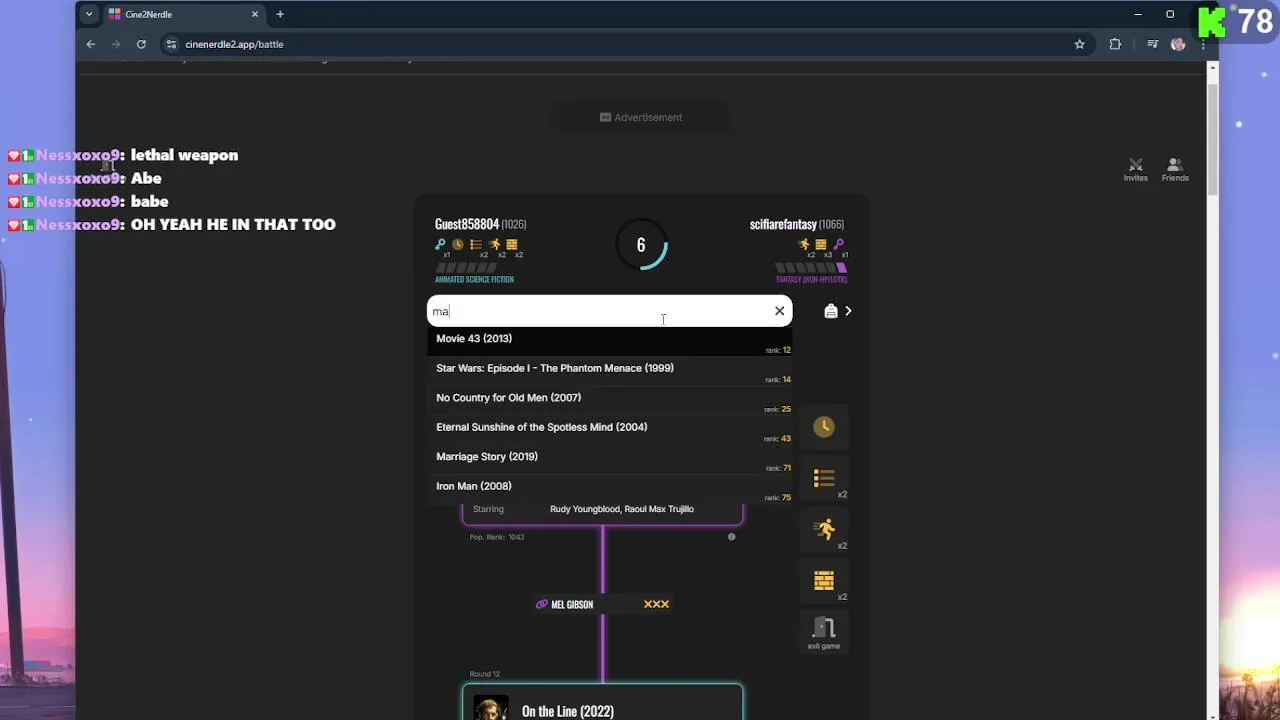Open the Chrome three-dot menu
Image resolution: width=1280 pixels, height=720 pixels.
pyautogui.click(x=1203, y=44)
